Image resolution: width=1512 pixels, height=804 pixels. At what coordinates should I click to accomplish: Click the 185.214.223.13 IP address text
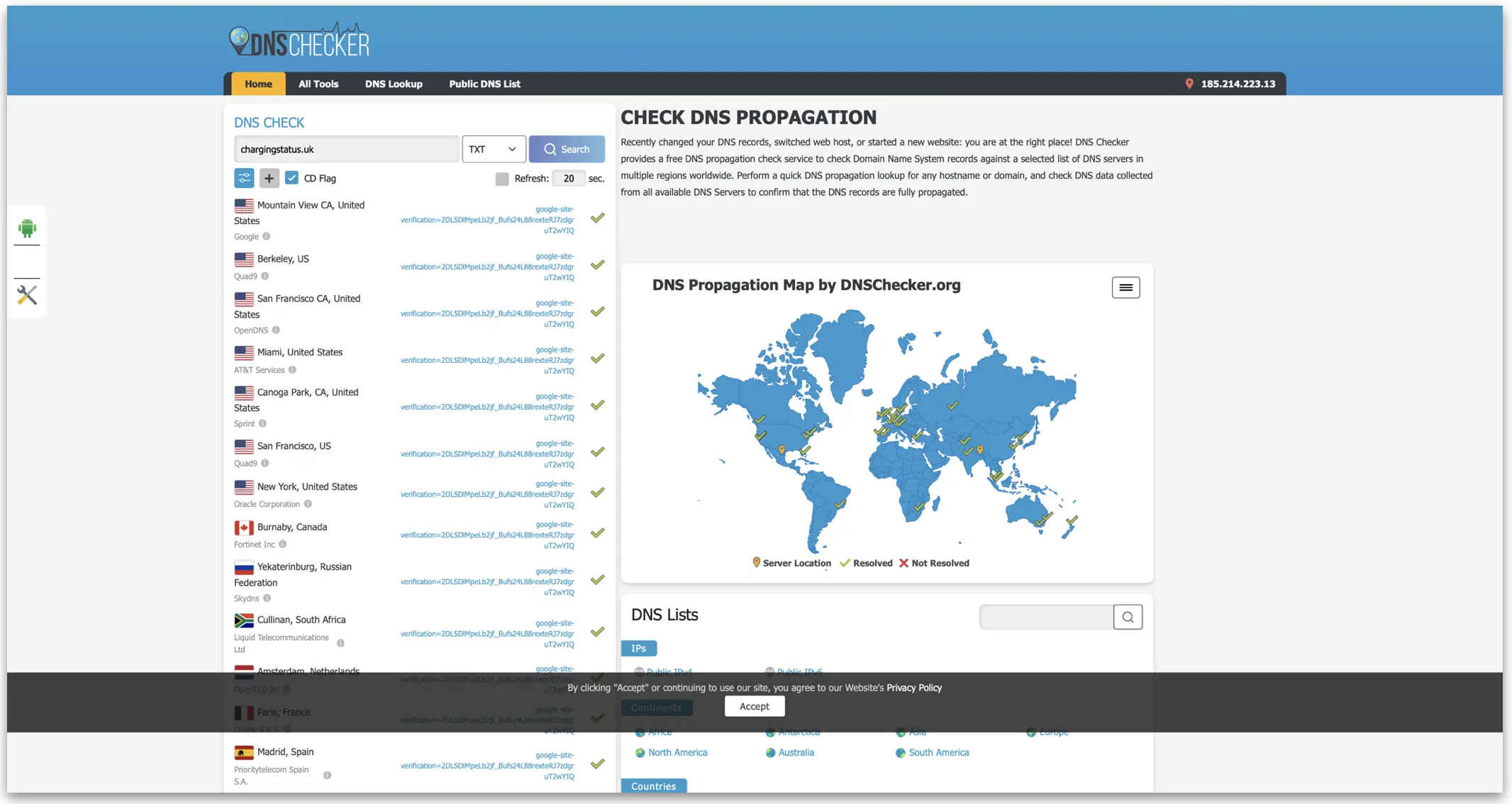pos(1238,84)
